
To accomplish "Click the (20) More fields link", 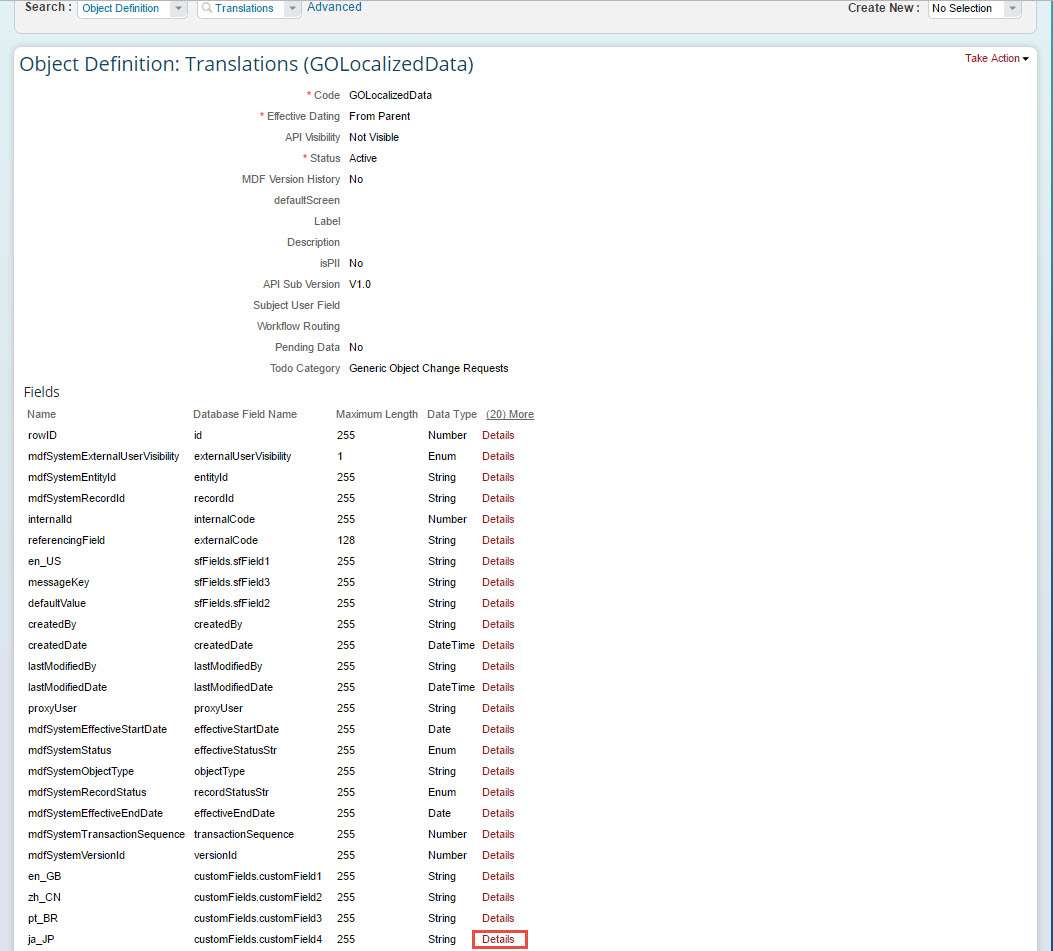I will pos(510,414).
